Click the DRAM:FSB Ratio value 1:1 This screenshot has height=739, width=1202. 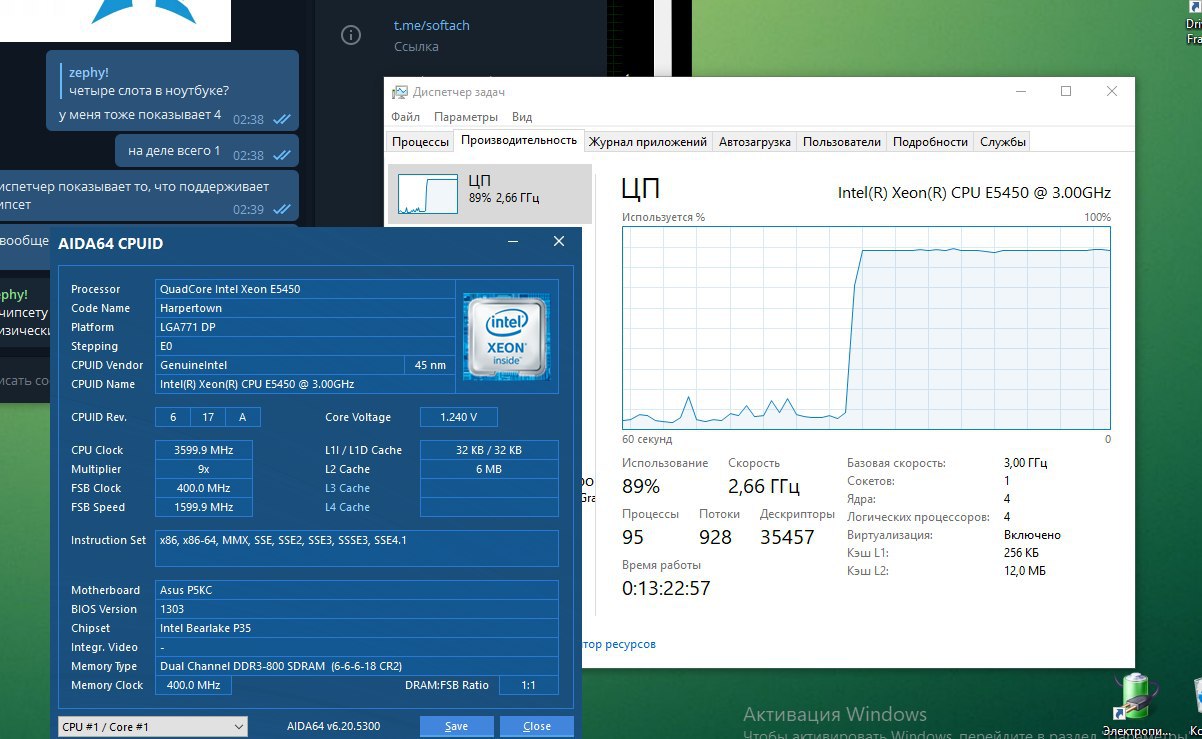[527, 685]
